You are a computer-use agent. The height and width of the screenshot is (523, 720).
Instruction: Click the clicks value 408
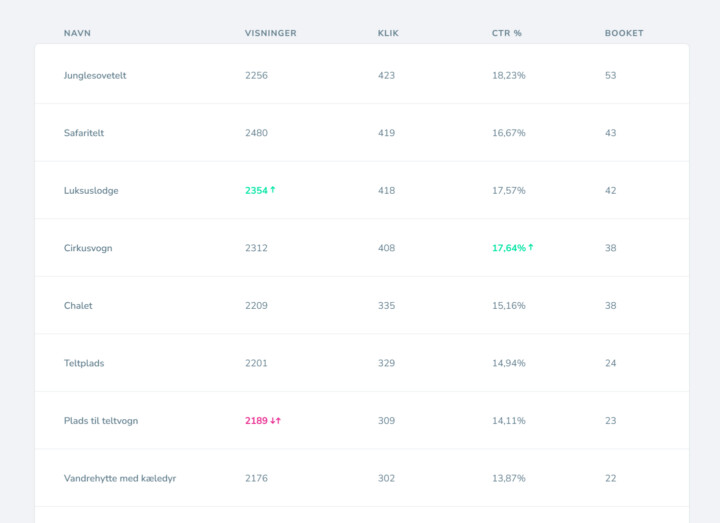point(386,248)
